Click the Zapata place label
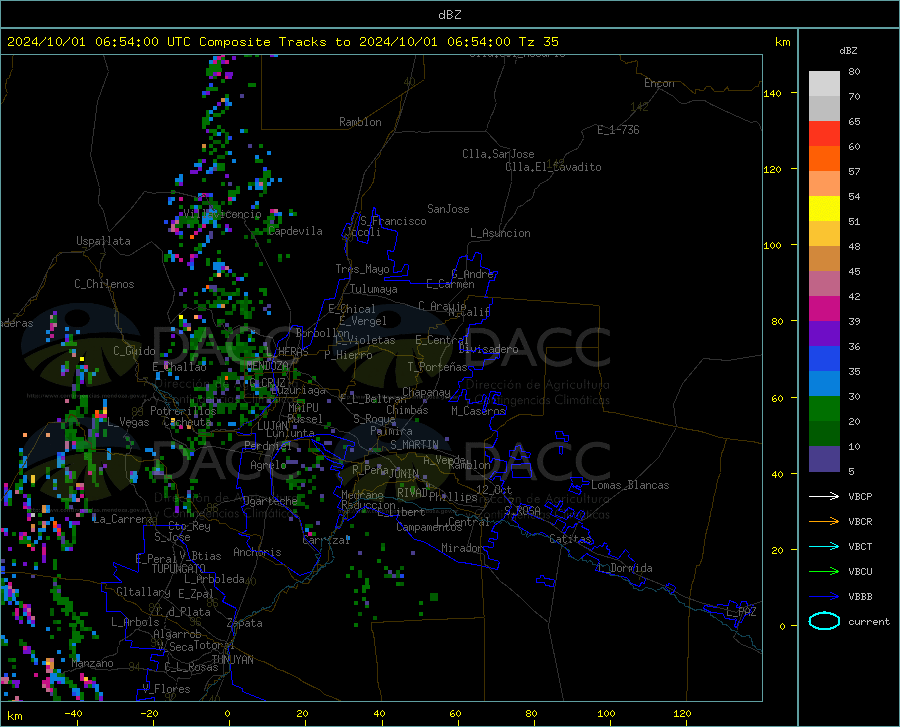Screen dimensions: 900x727 (245, 623)
